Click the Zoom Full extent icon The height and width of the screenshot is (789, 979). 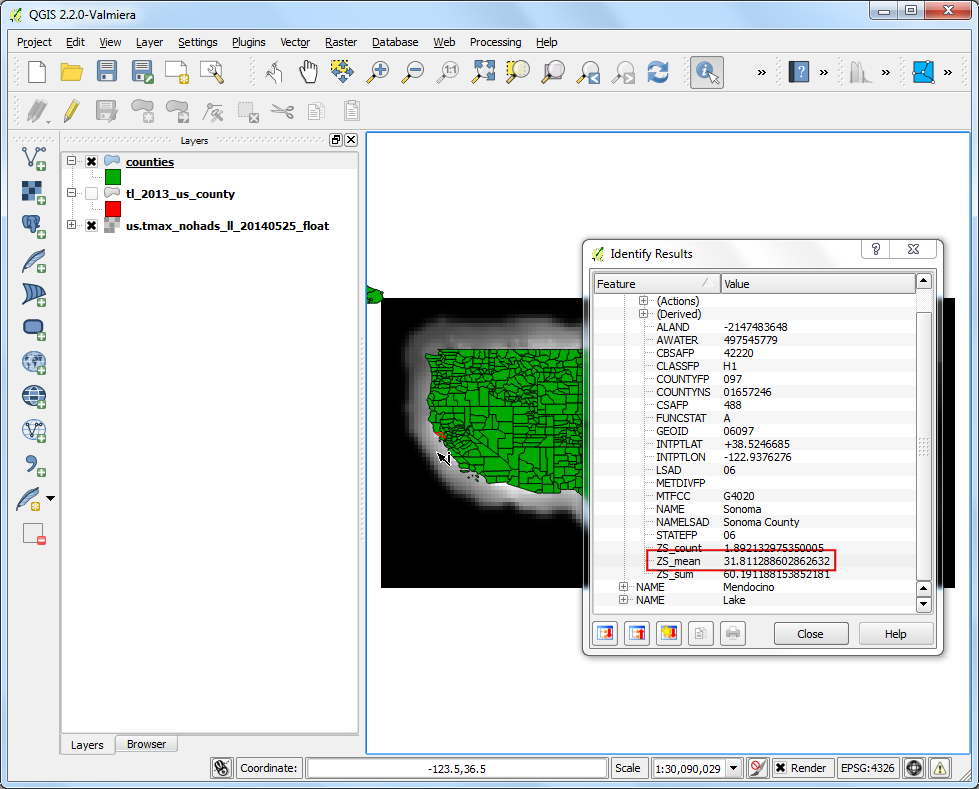click(483, 71)
